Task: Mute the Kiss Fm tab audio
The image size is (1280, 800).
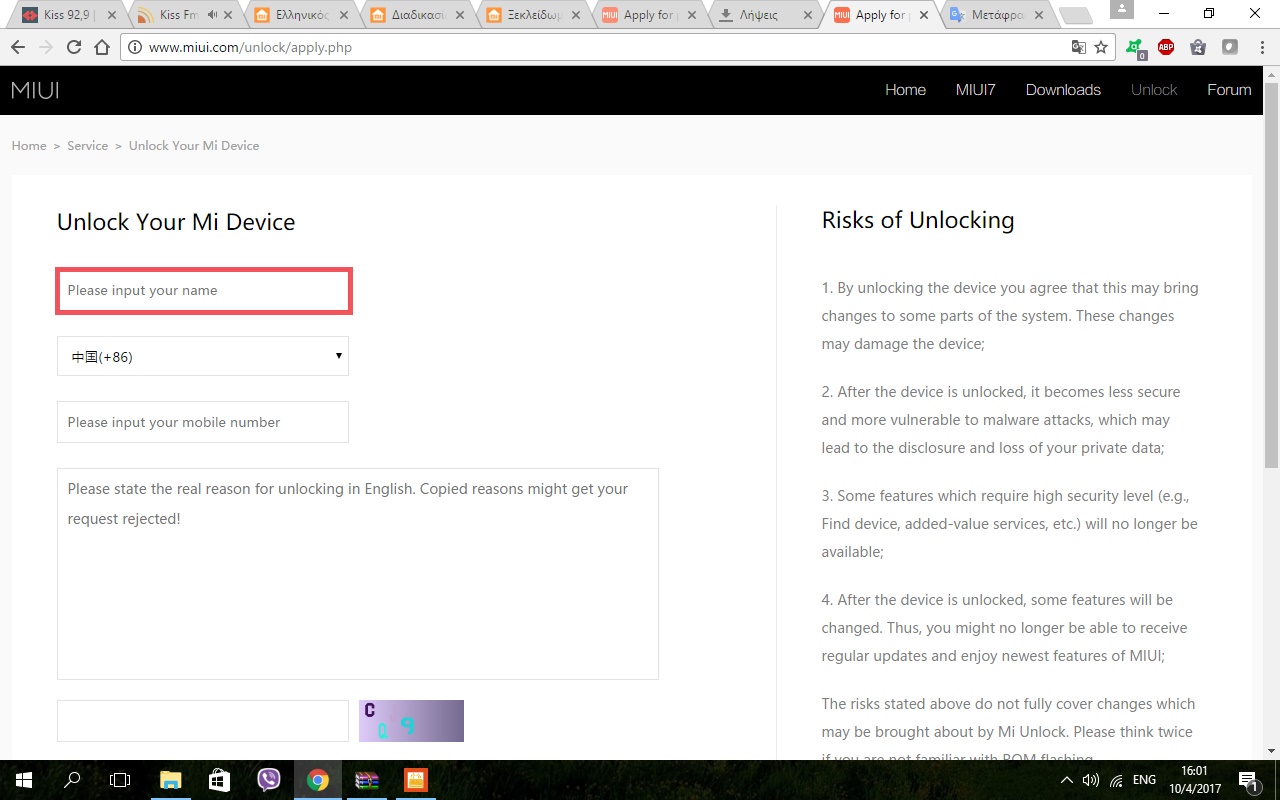Action: (212, 15)
